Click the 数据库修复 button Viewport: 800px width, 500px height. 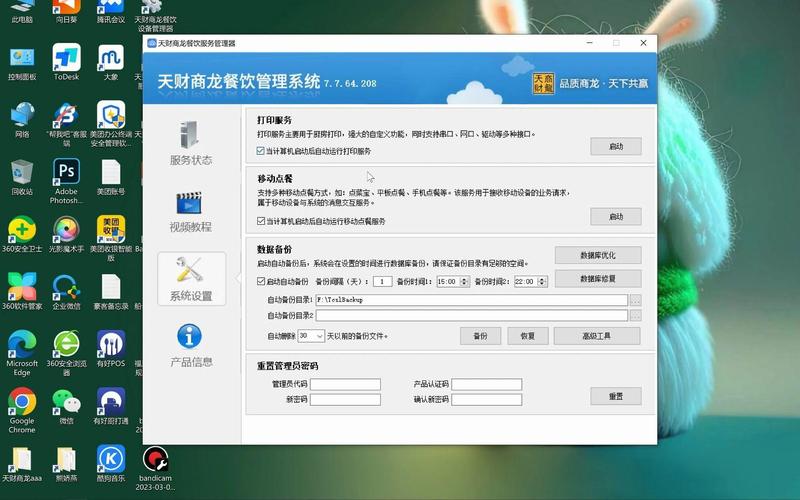coord(598,279)
